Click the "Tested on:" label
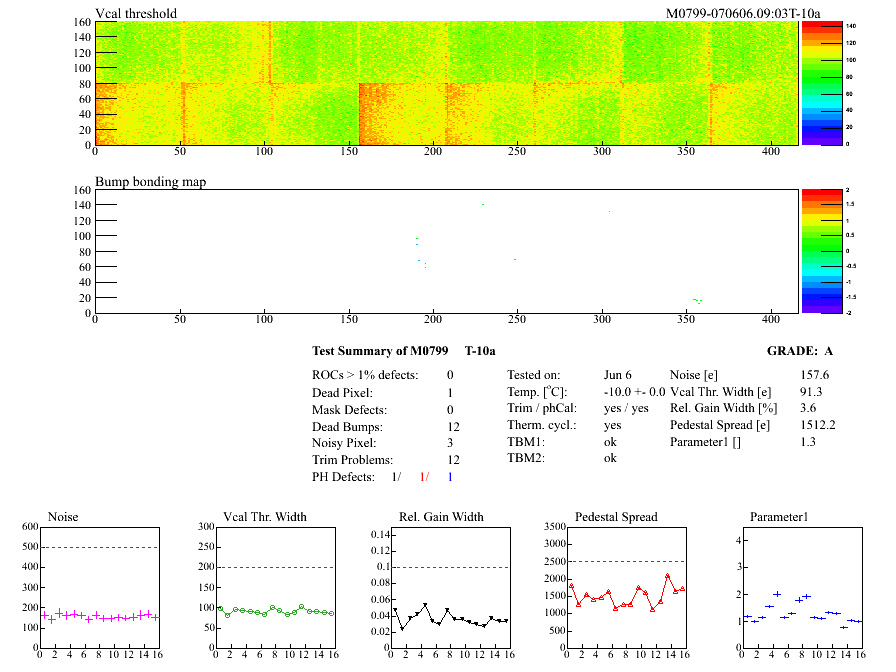The height and width of the screenshot is (672, 896). pyautogui.click(x=534, y=374)
